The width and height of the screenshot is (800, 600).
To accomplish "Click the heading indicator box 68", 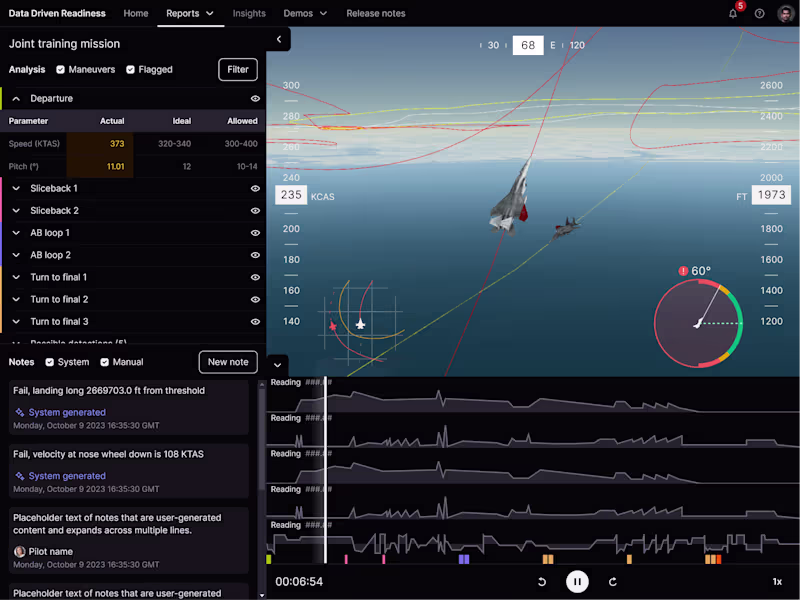I will point(528,45).
